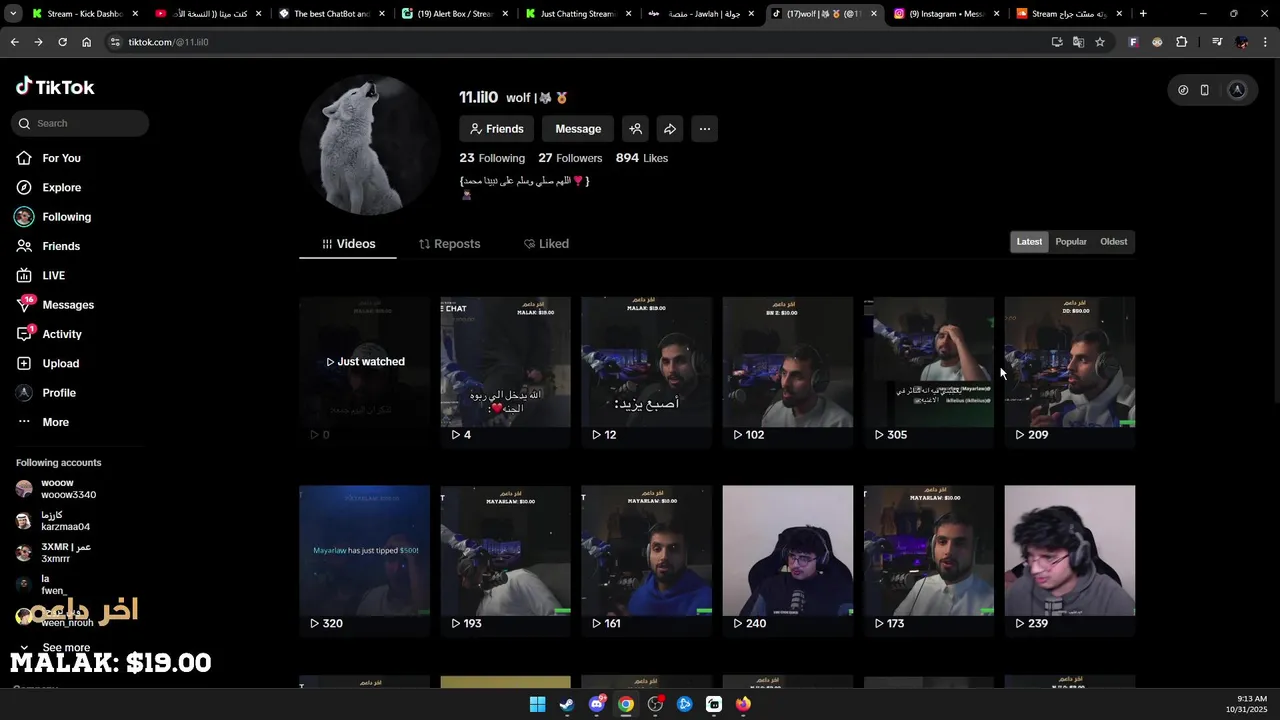Open the Just watched video thumbnail
Viewport: 1280px width, 720px height.
pos(364,372)
